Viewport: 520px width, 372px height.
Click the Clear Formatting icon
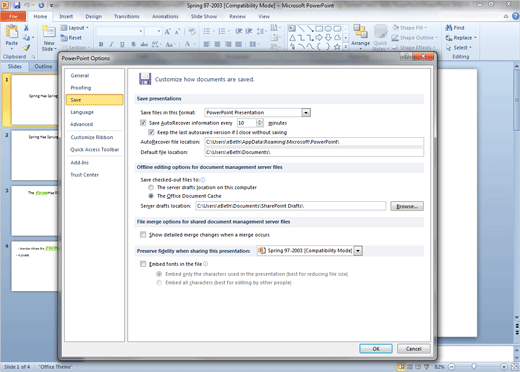click(x=192, y=31)
